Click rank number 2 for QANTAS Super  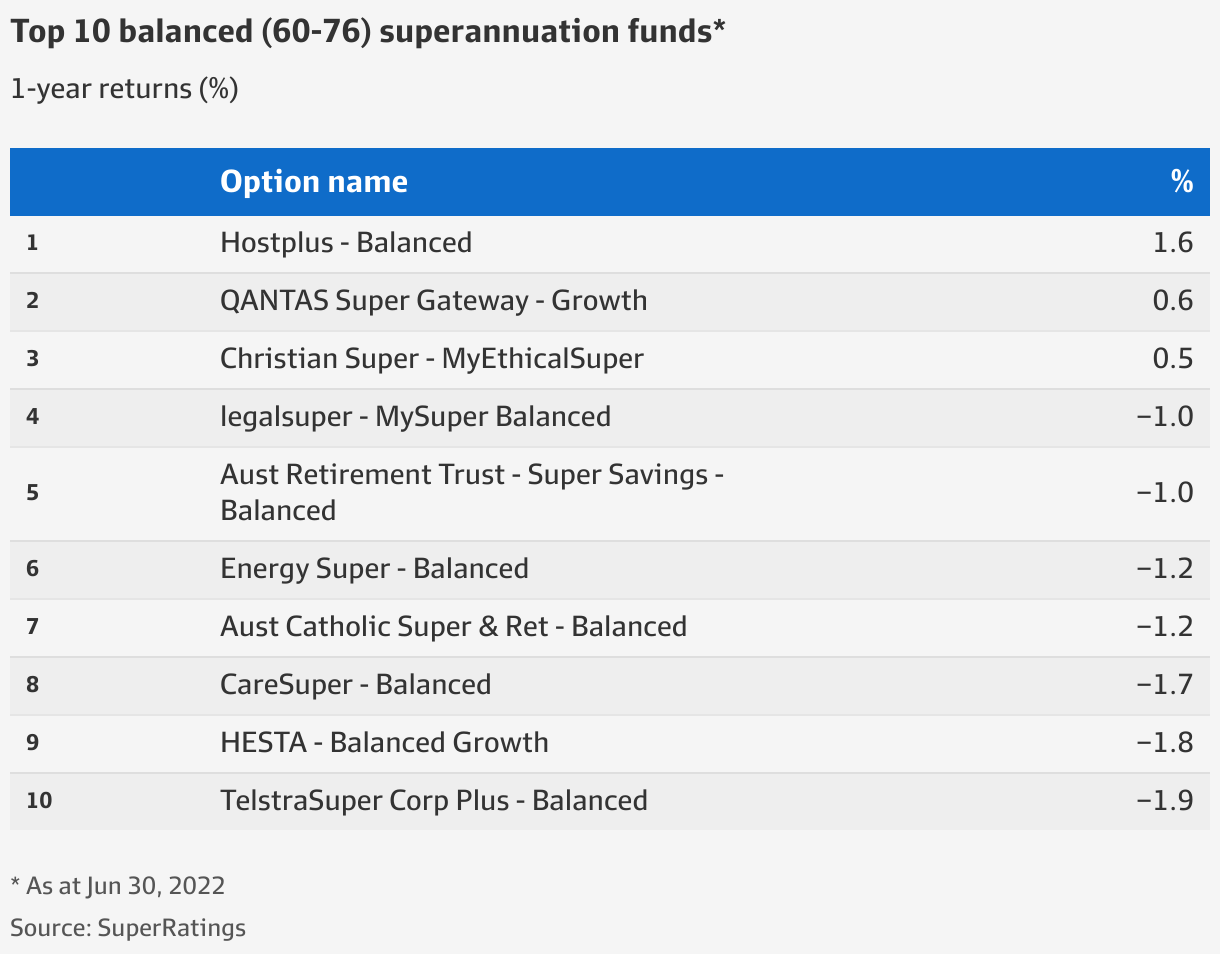(x=32, y=301)
